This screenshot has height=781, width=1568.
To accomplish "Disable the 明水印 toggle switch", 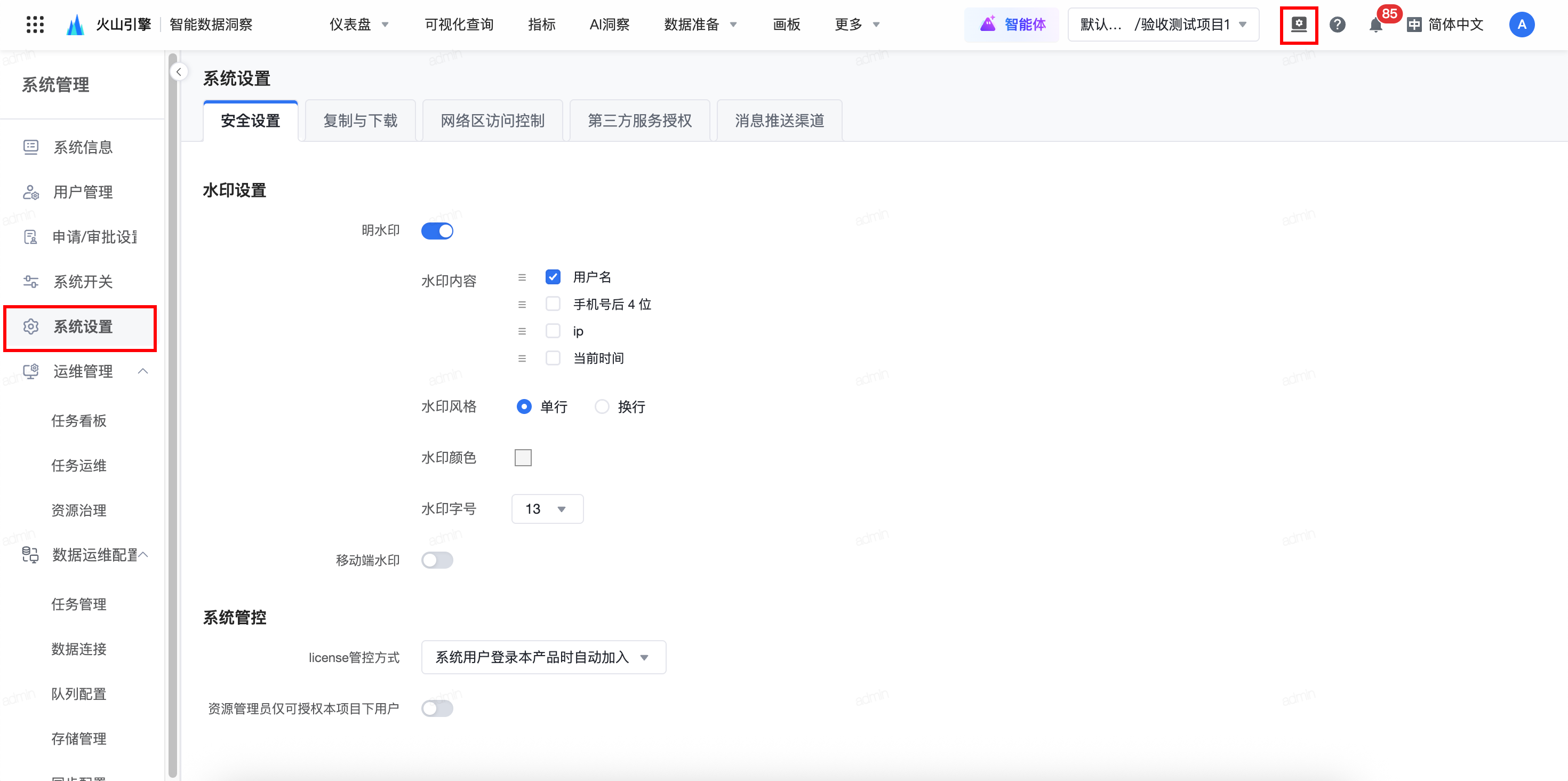I will [x=437, y=230].
